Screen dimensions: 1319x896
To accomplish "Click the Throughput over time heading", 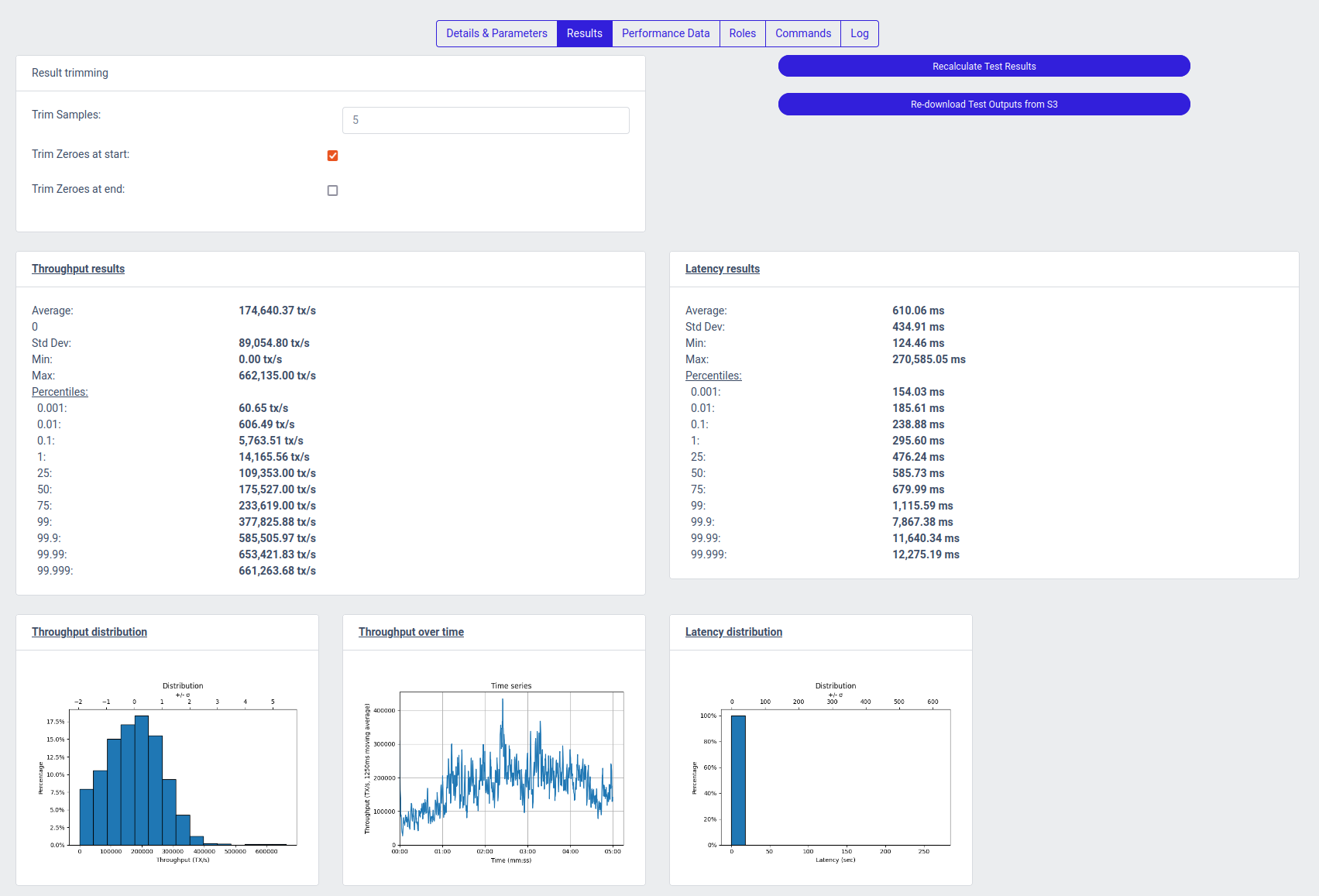I will click(411, 632).
